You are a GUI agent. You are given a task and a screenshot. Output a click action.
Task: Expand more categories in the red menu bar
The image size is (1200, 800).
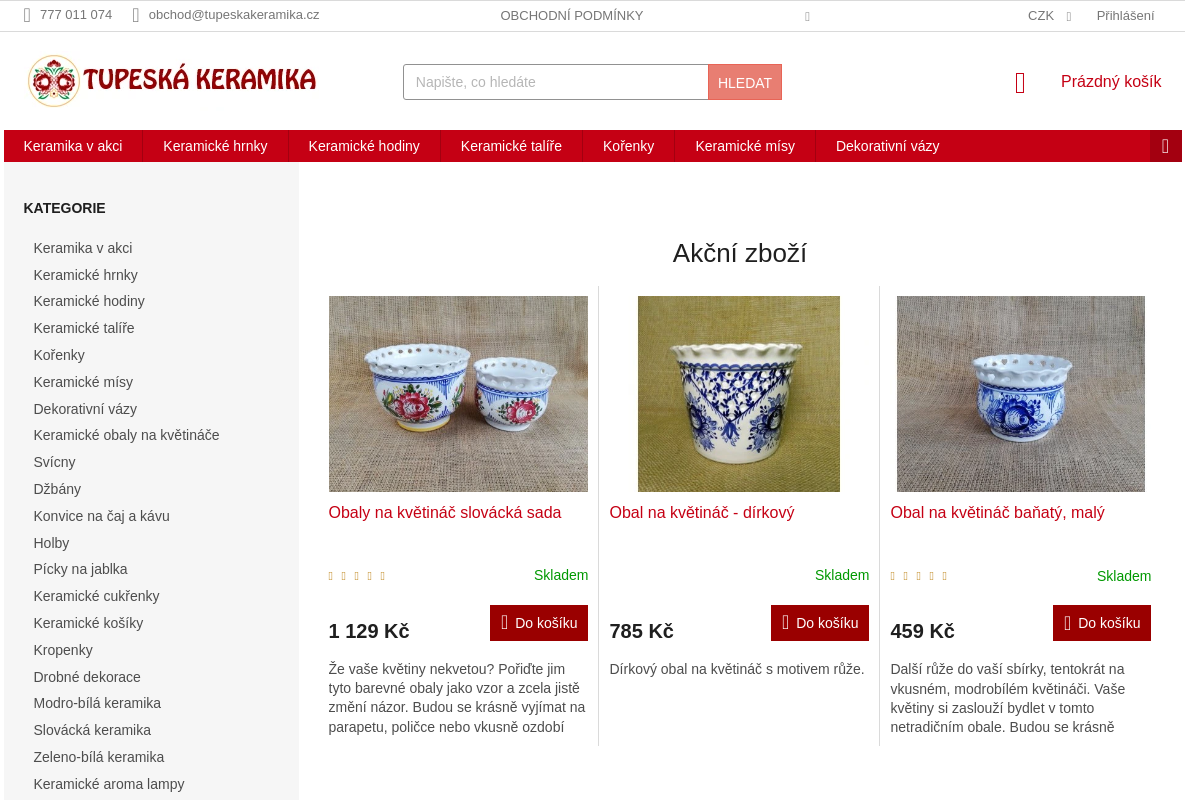[1165, 146]
